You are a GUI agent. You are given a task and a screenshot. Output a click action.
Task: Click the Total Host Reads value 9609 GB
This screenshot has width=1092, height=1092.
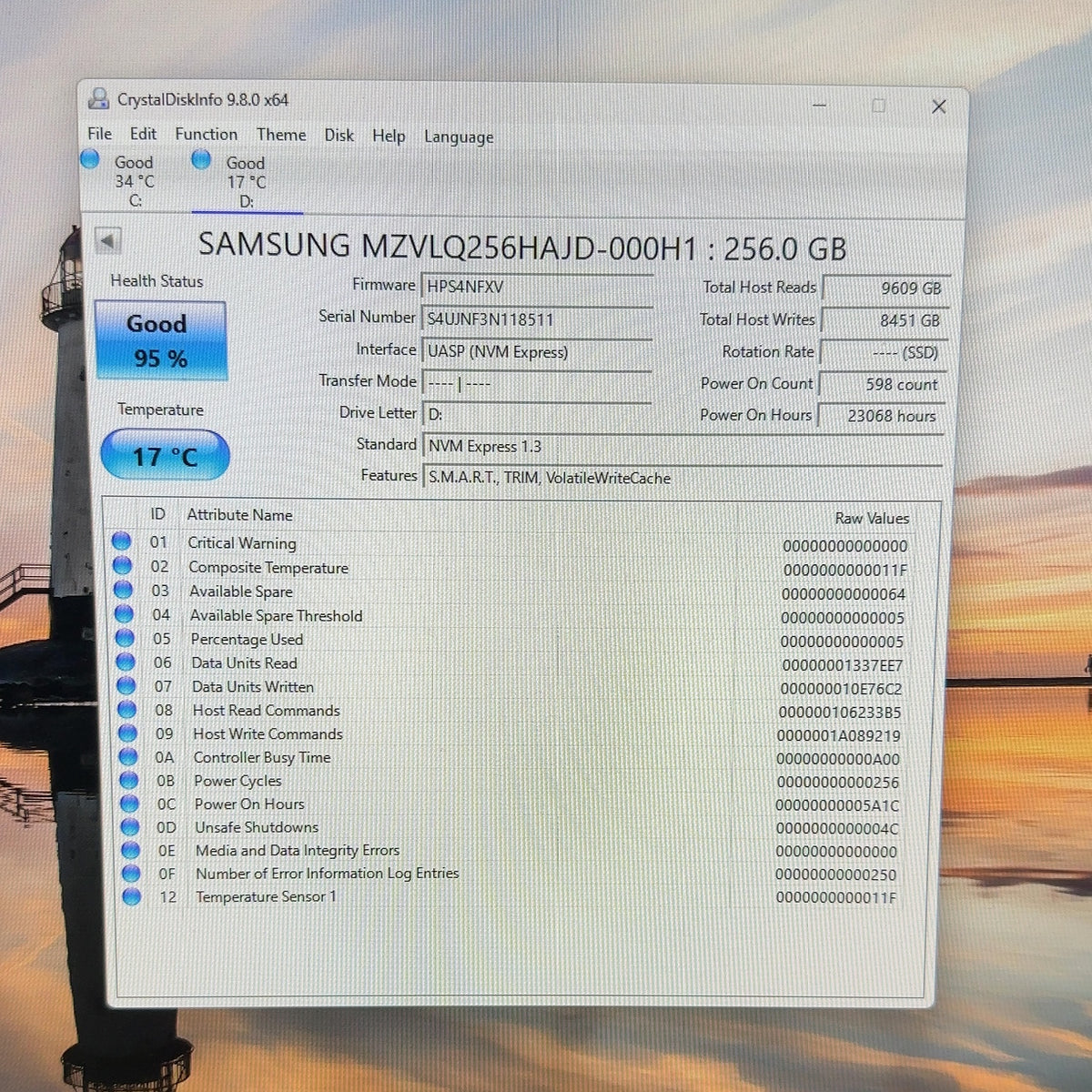[885, 288]
